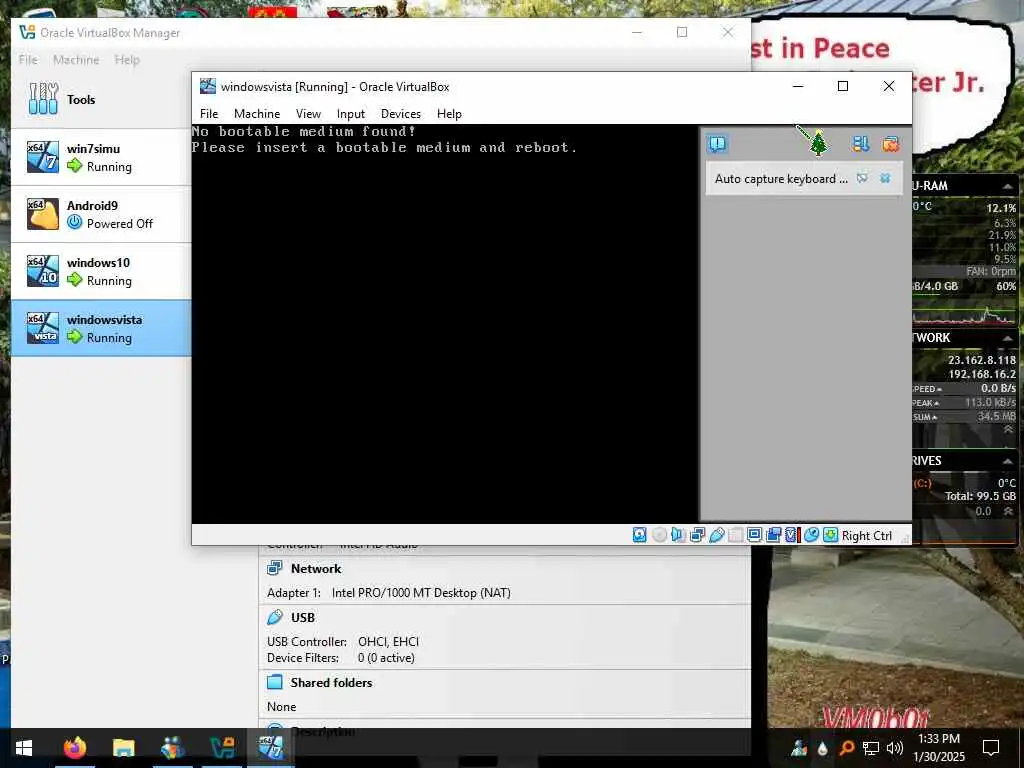Select the Android9 virtual machine
The height and width of the screenshot is (768, 1024).
coord(101,214)
